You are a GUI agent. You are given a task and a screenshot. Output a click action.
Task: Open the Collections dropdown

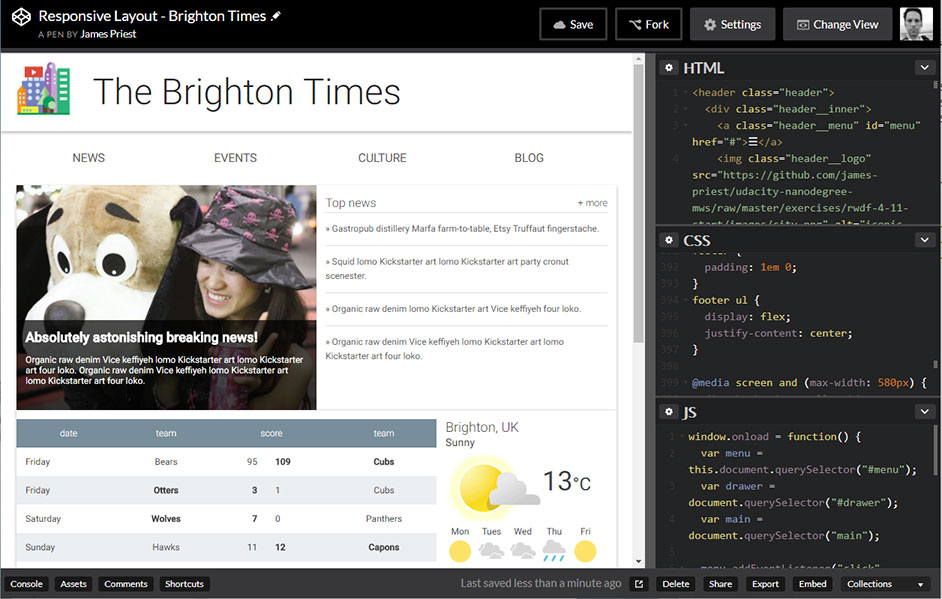click(x=884, y=583)
